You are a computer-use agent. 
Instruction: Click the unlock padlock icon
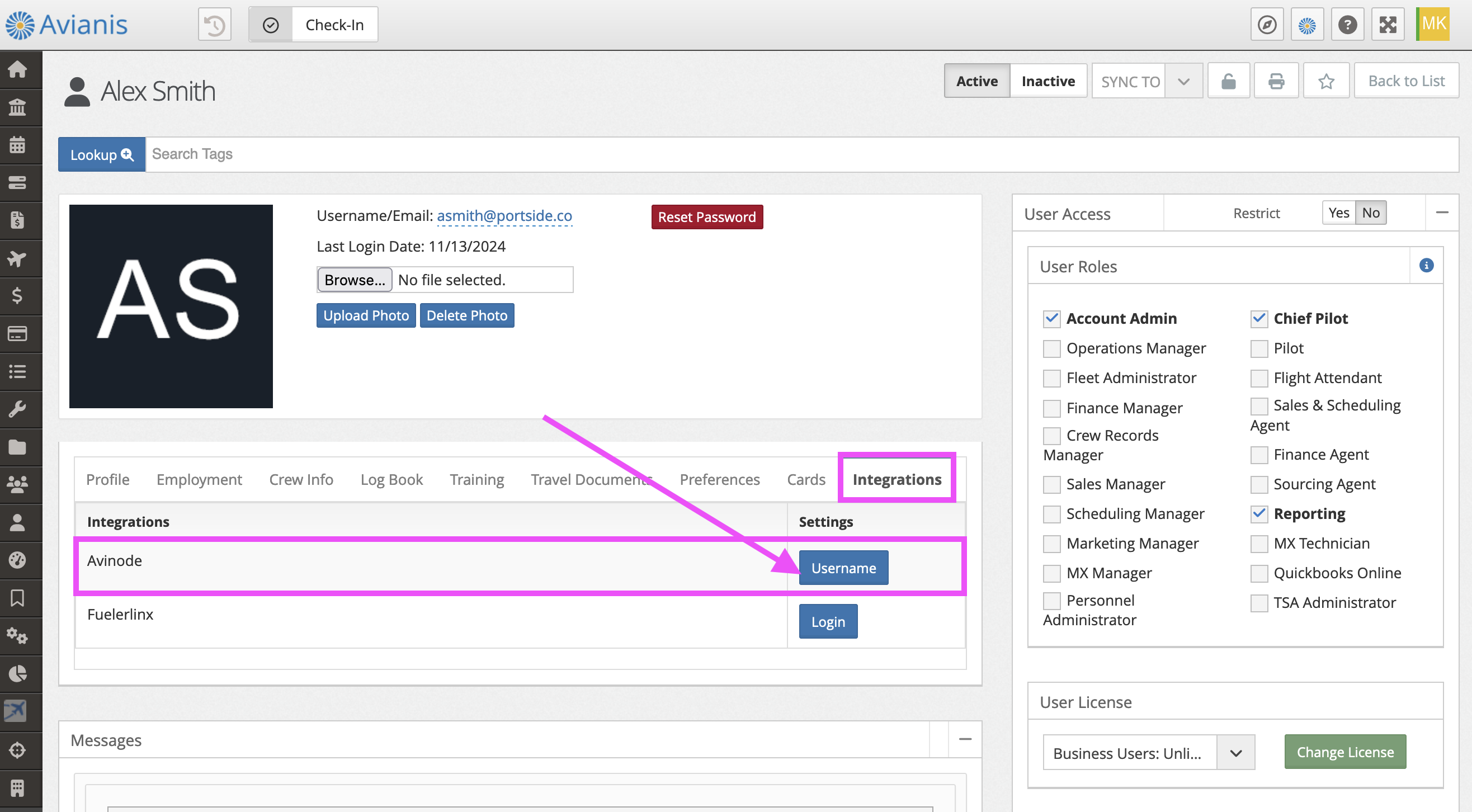click(1229, 81)
